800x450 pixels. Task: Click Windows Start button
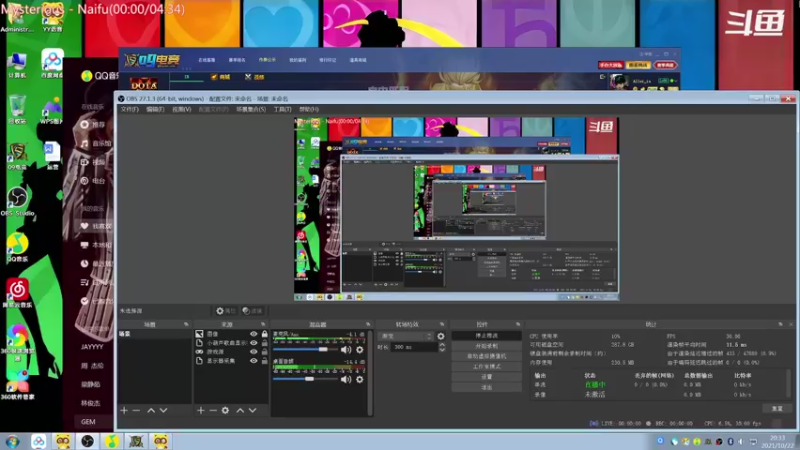pyautogui.click(x=12, y=441)
